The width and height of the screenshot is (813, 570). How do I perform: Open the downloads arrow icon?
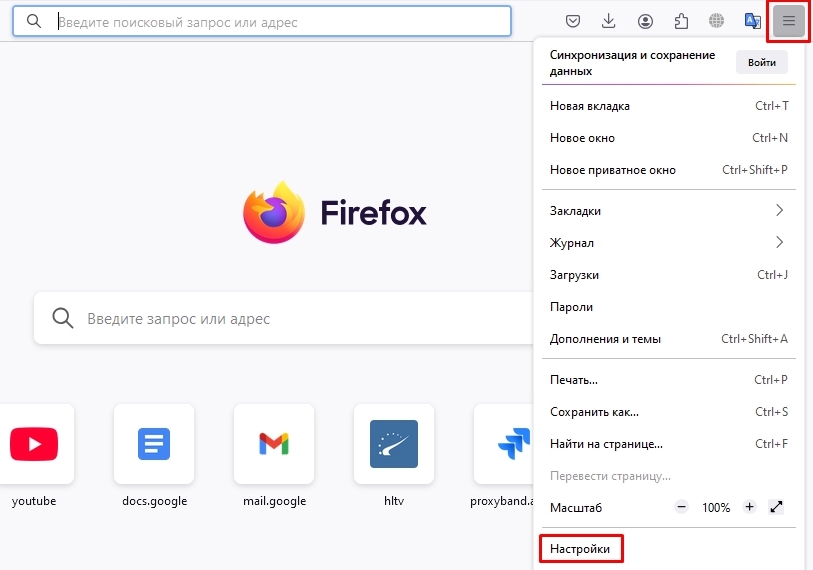coord(609,21)
